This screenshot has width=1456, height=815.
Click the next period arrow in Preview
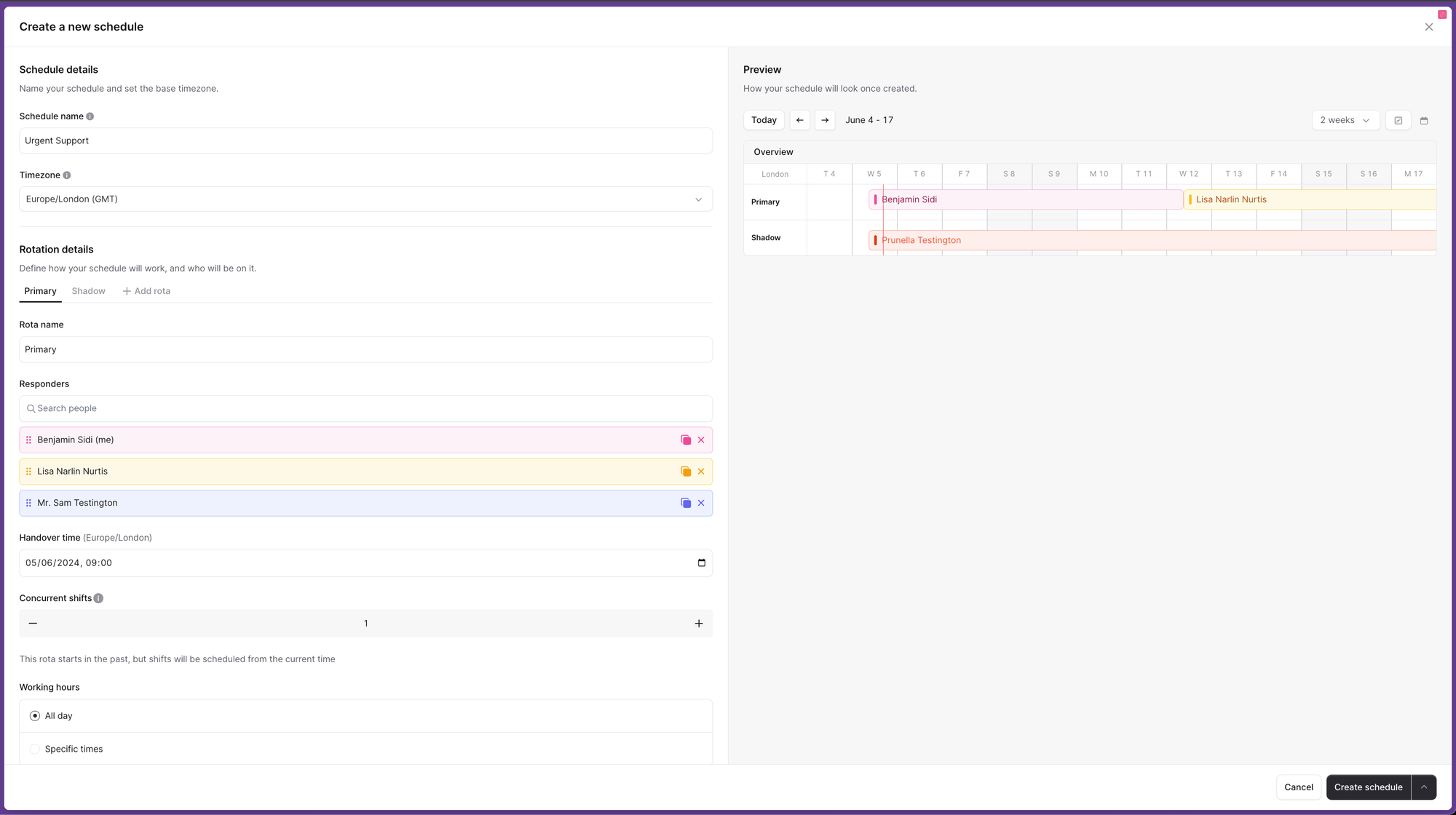pos(825,120)
